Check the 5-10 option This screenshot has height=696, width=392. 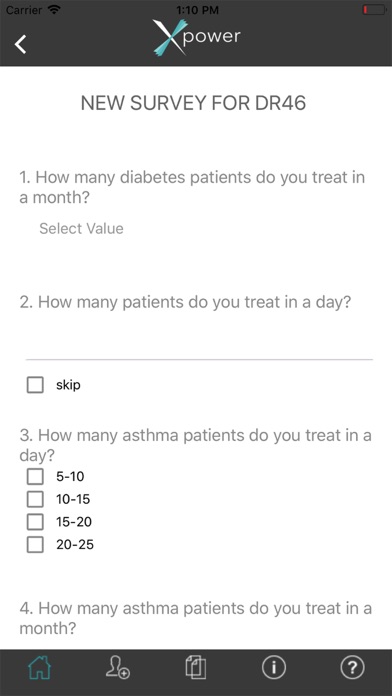(x=35, y=477)
